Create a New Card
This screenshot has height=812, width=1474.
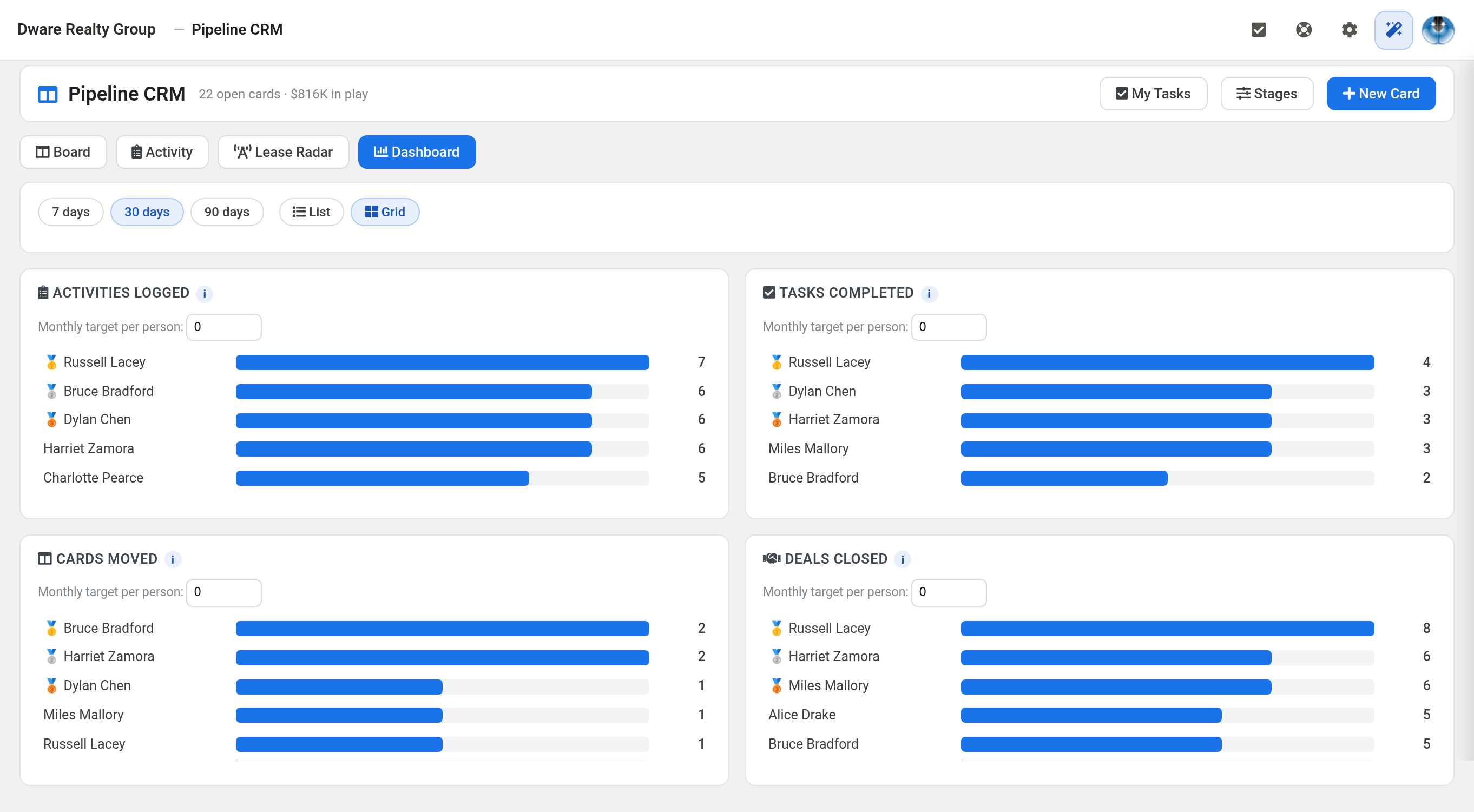tap(1381, 93)
